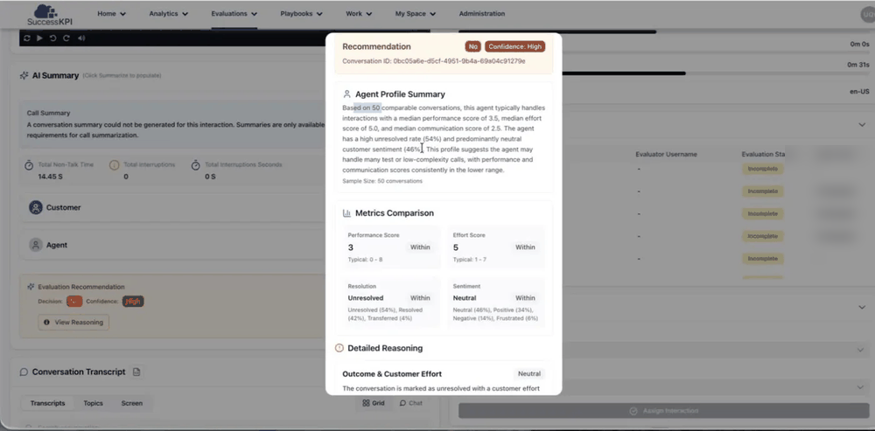Switch to the Screen tab
The height and width of the screenshot is (431, 875).
tap(132, 403)
